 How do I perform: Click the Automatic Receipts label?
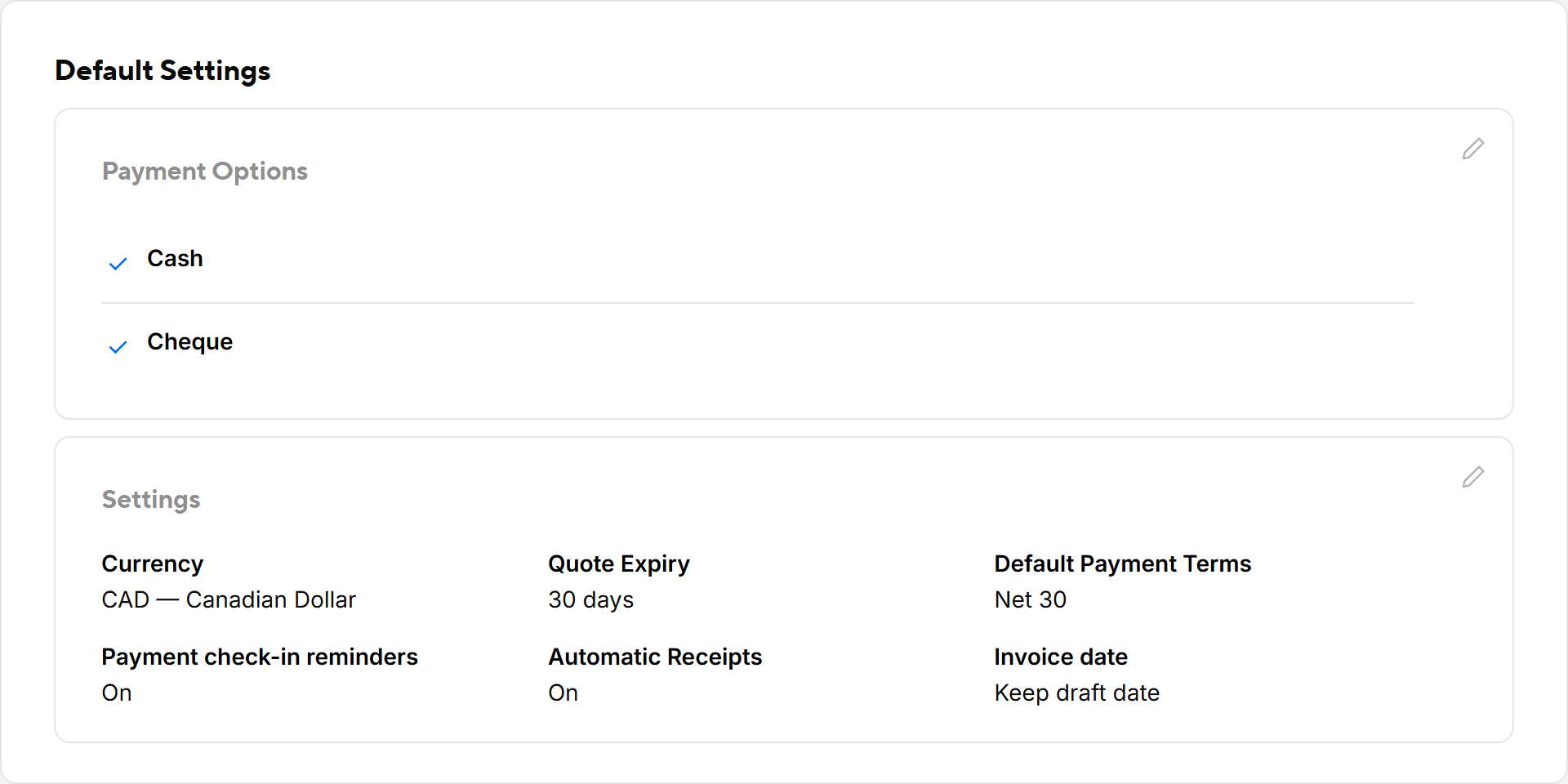(x=655, y=657)
